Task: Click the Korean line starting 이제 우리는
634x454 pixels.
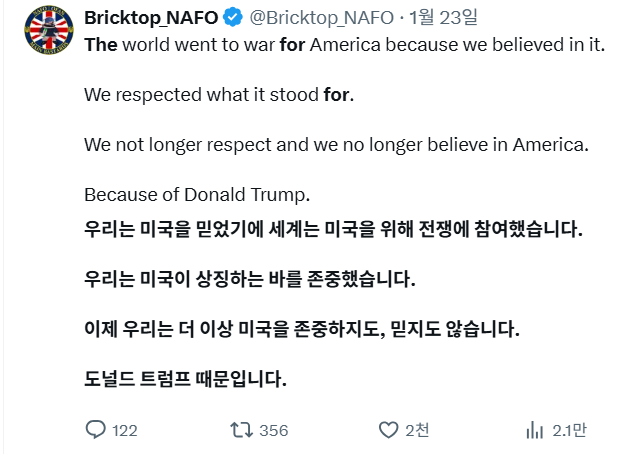Action: click(x=302, y=326)
